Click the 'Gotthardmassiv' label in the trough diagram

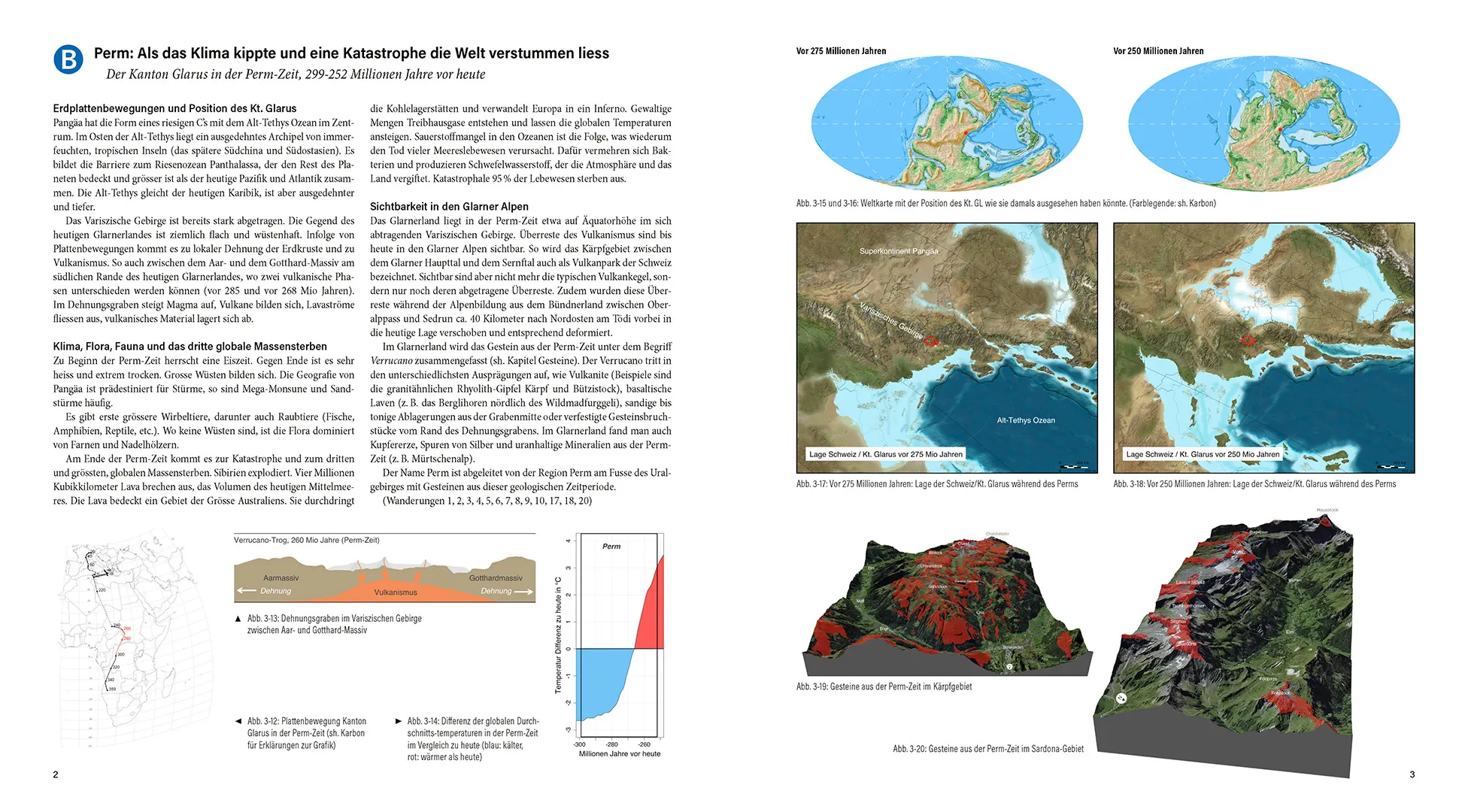pyautogui.click(x=496, y=578)
